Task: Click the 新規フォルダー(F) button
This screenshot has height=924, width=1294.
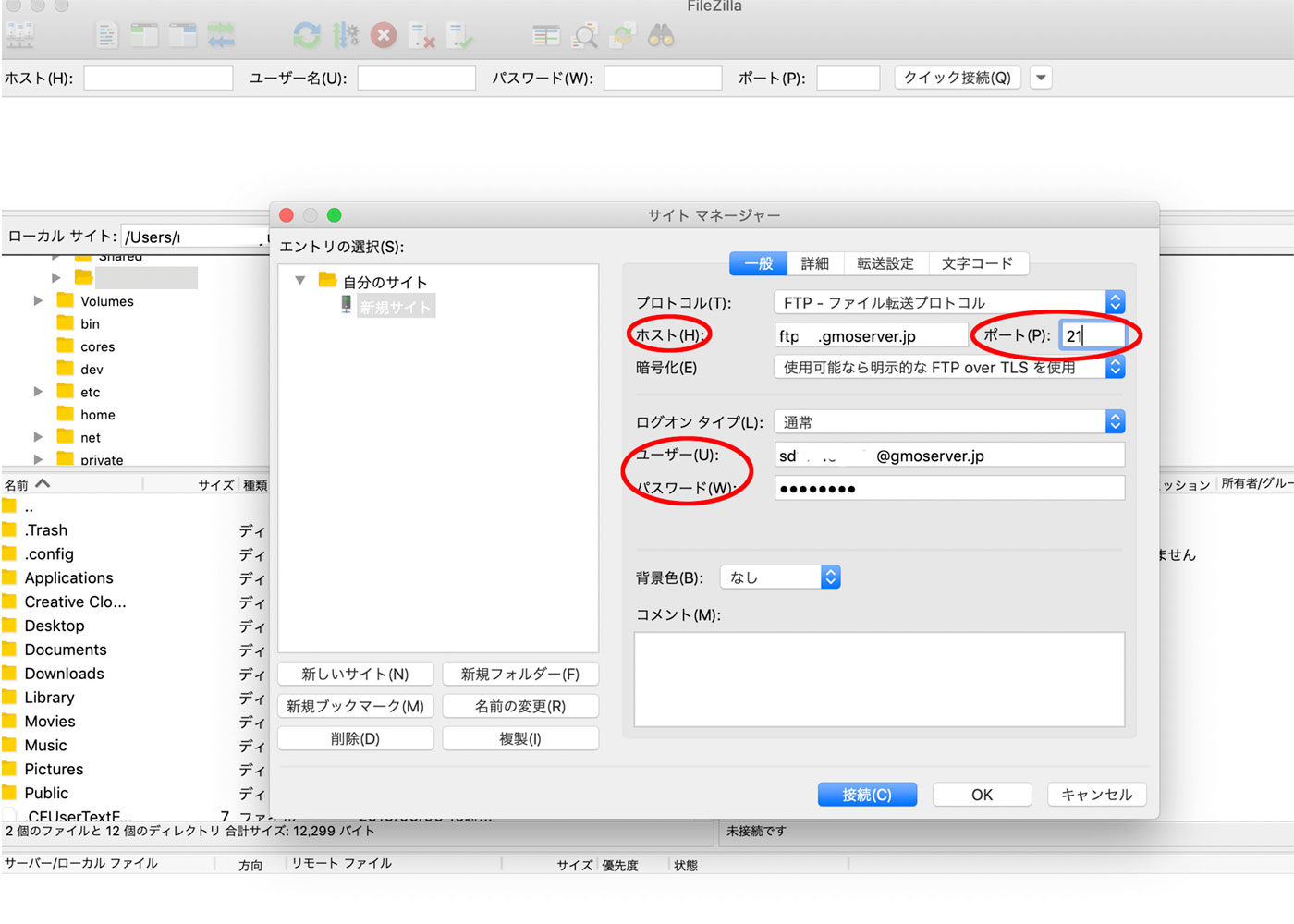Action: [x=520, y=674]
